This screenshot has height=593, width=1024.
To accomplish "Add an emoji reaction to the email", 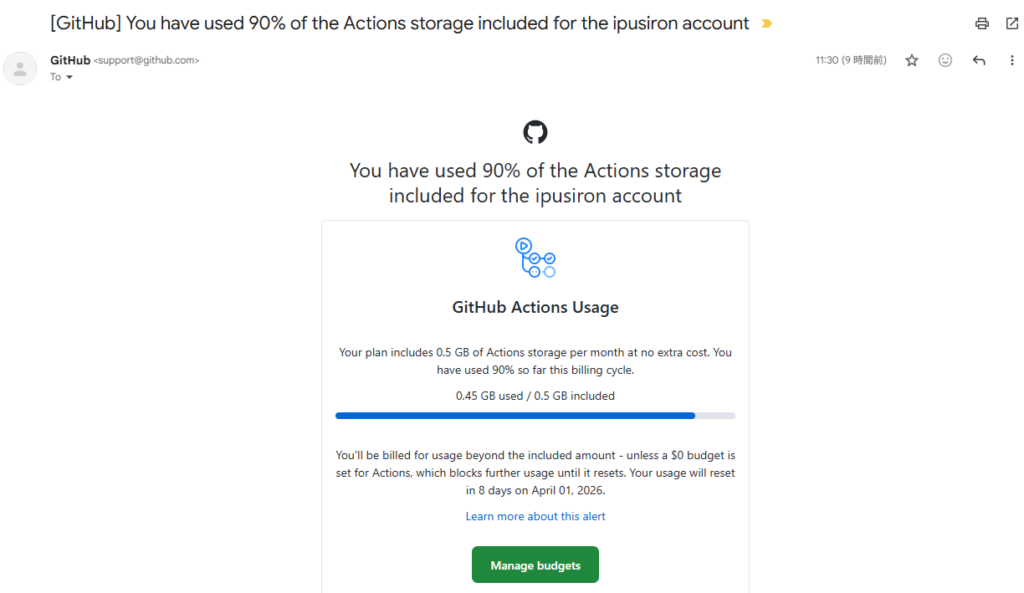I will [945, 61].
